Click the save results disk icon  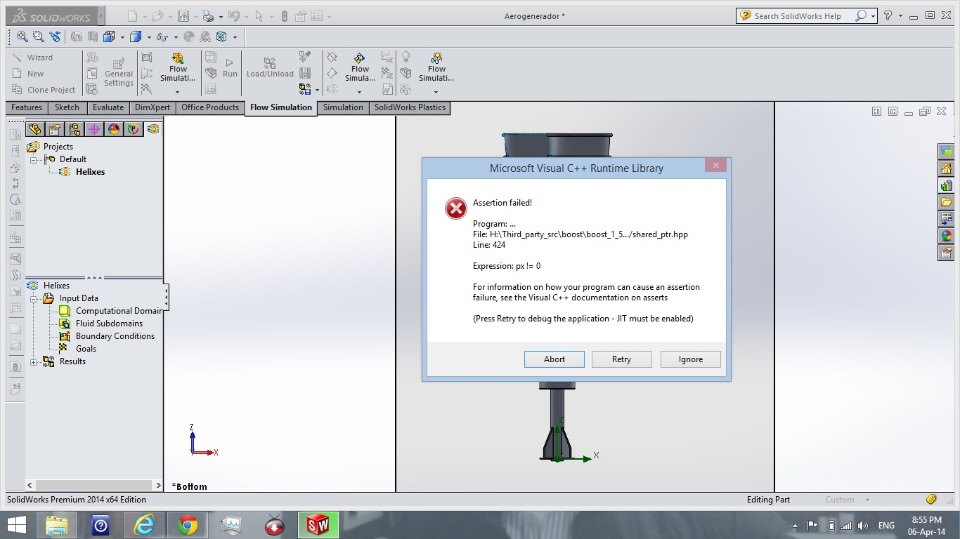click(x=304, y=73)
